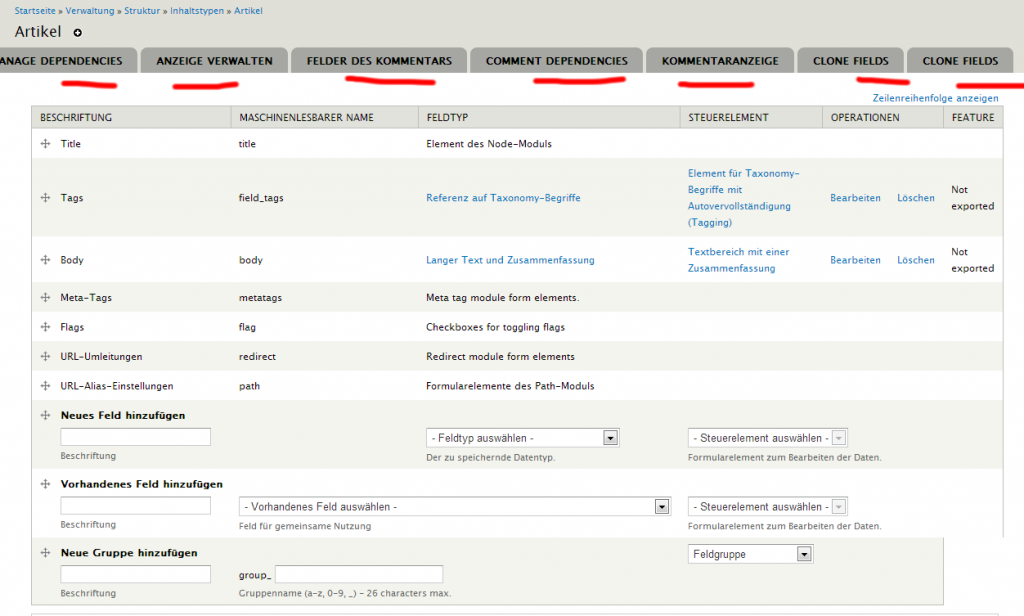
Task: Click the plus icon next to Artikel
Action: pyautogui.click(x=78, y=33)
